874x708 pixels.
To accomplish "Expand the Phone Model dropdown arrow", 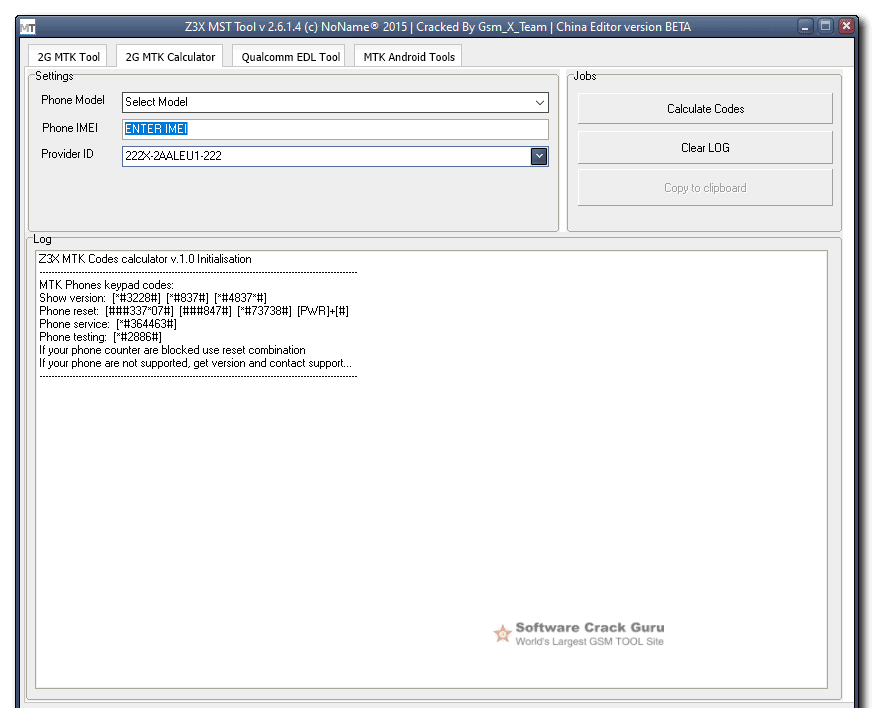I will (539, 103).
